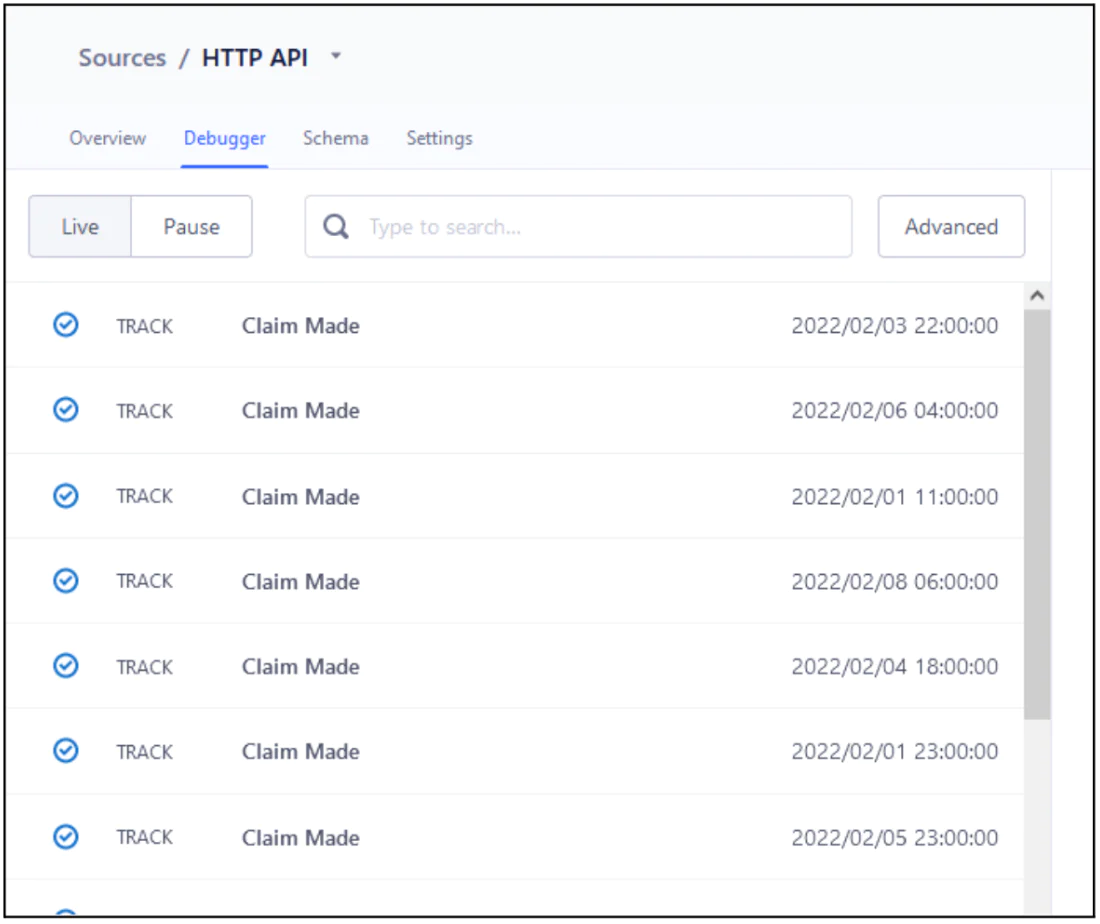
Task: Click the check icon beside the 2022/02/01 11:00:00 event
Action: (66, 496)
